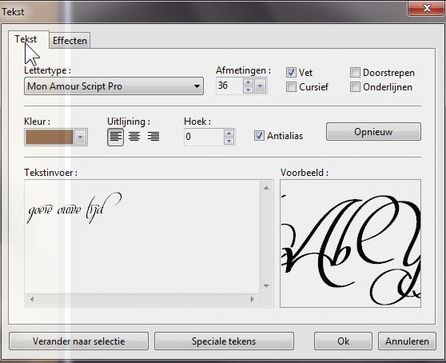Increase Hoek angle with up arrow

[x=229, y=133]
